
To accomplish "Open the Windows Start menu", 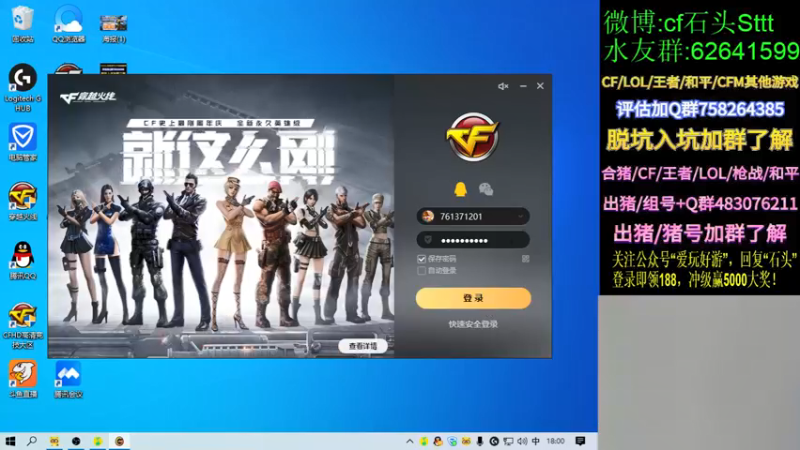I will click(10, 441).
